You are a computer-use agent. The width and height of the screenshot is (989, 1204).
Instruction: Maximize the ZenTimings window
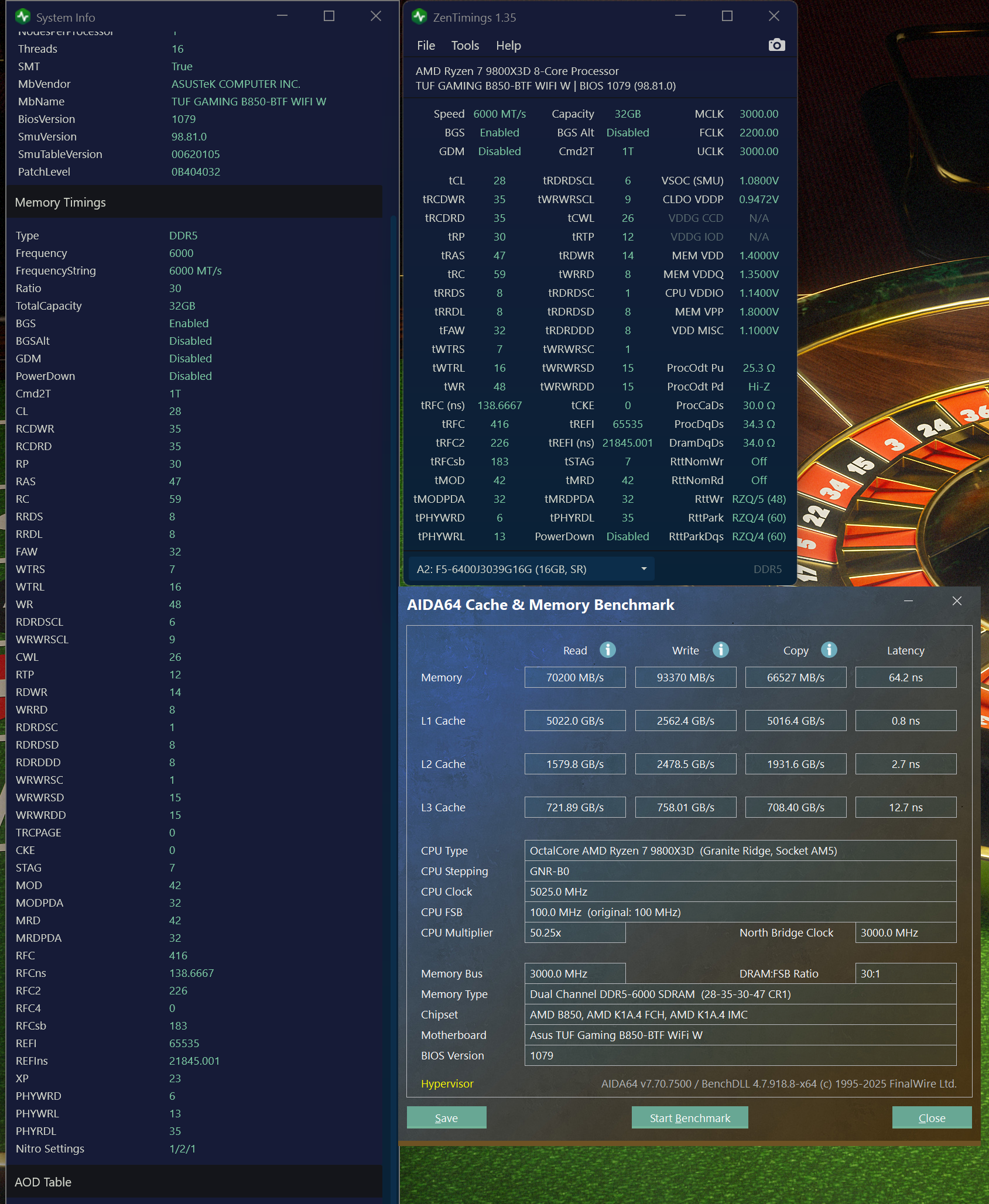pos(727,16)
